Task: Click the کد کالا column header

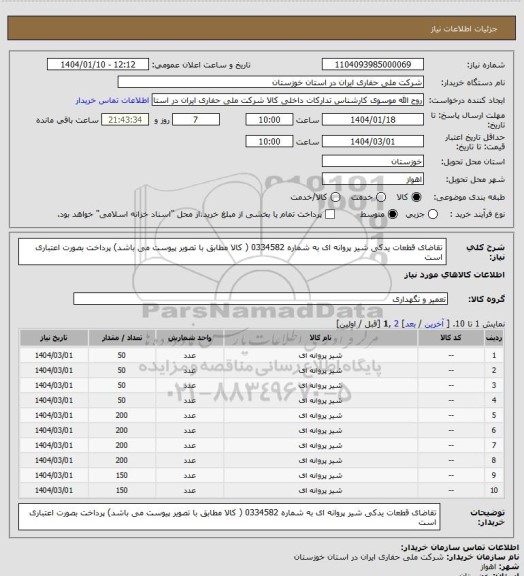Action: (x=451, y=338)
